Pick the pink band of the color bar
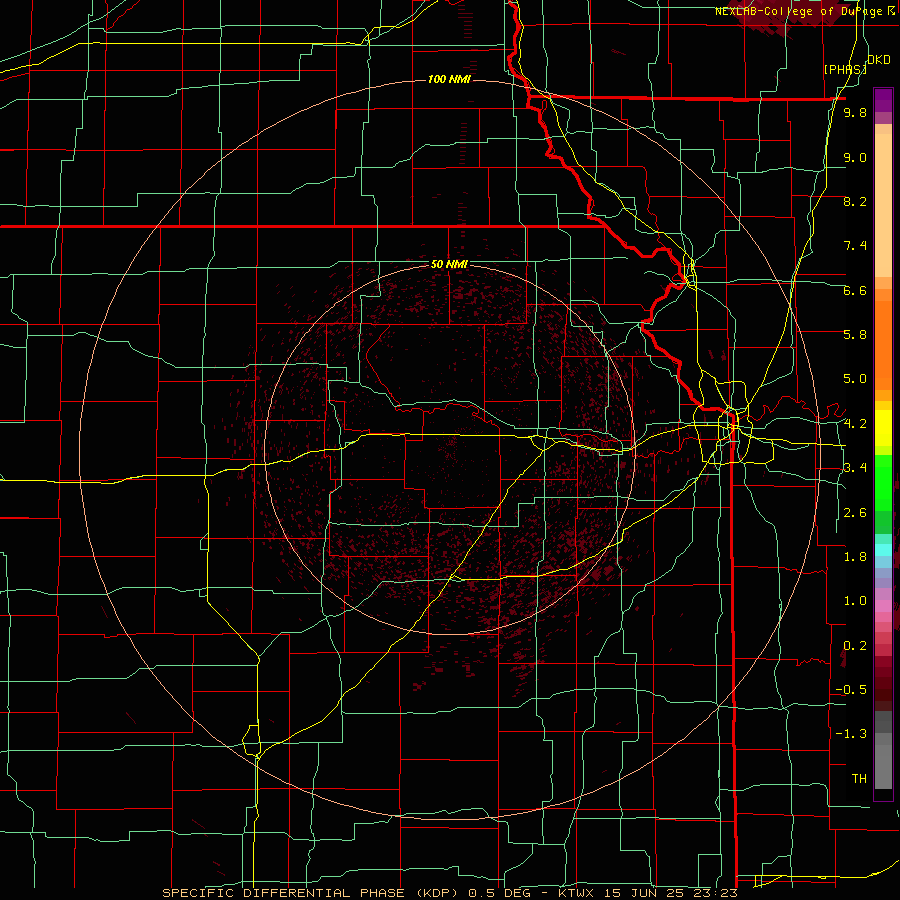This screenshot has height=900, width=900. [x=883, y=606]
